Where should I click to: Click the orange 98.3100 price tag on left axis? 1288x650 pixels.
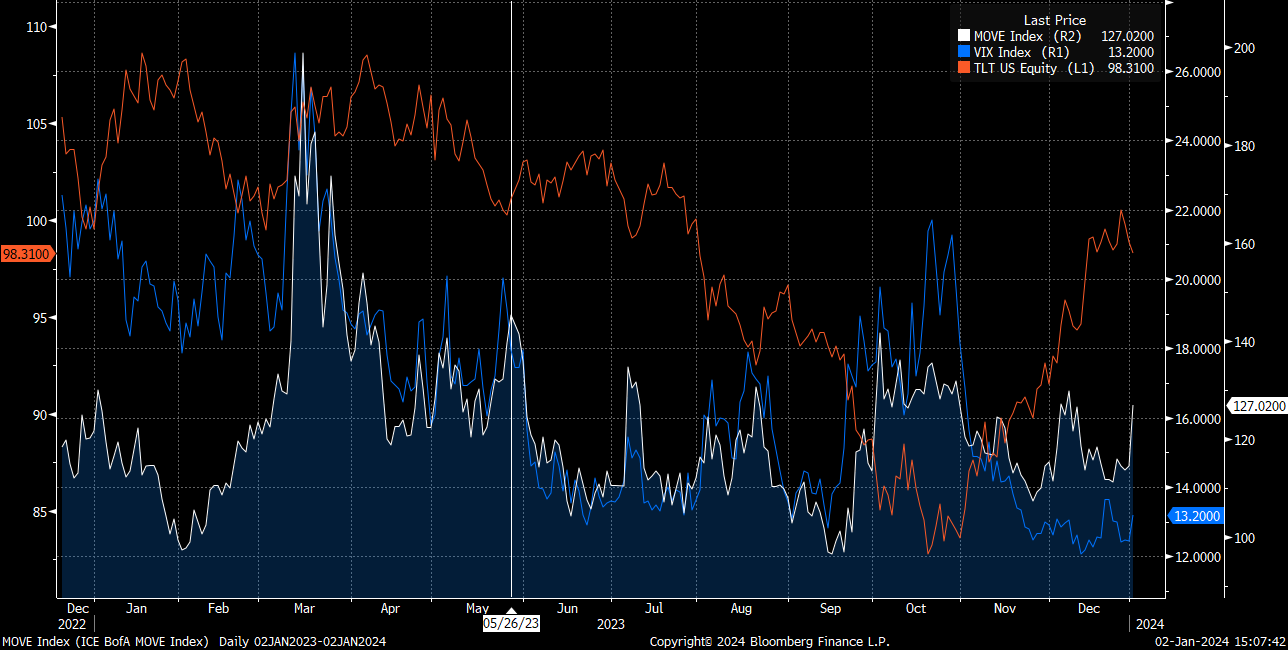click(x=27, y=254)
